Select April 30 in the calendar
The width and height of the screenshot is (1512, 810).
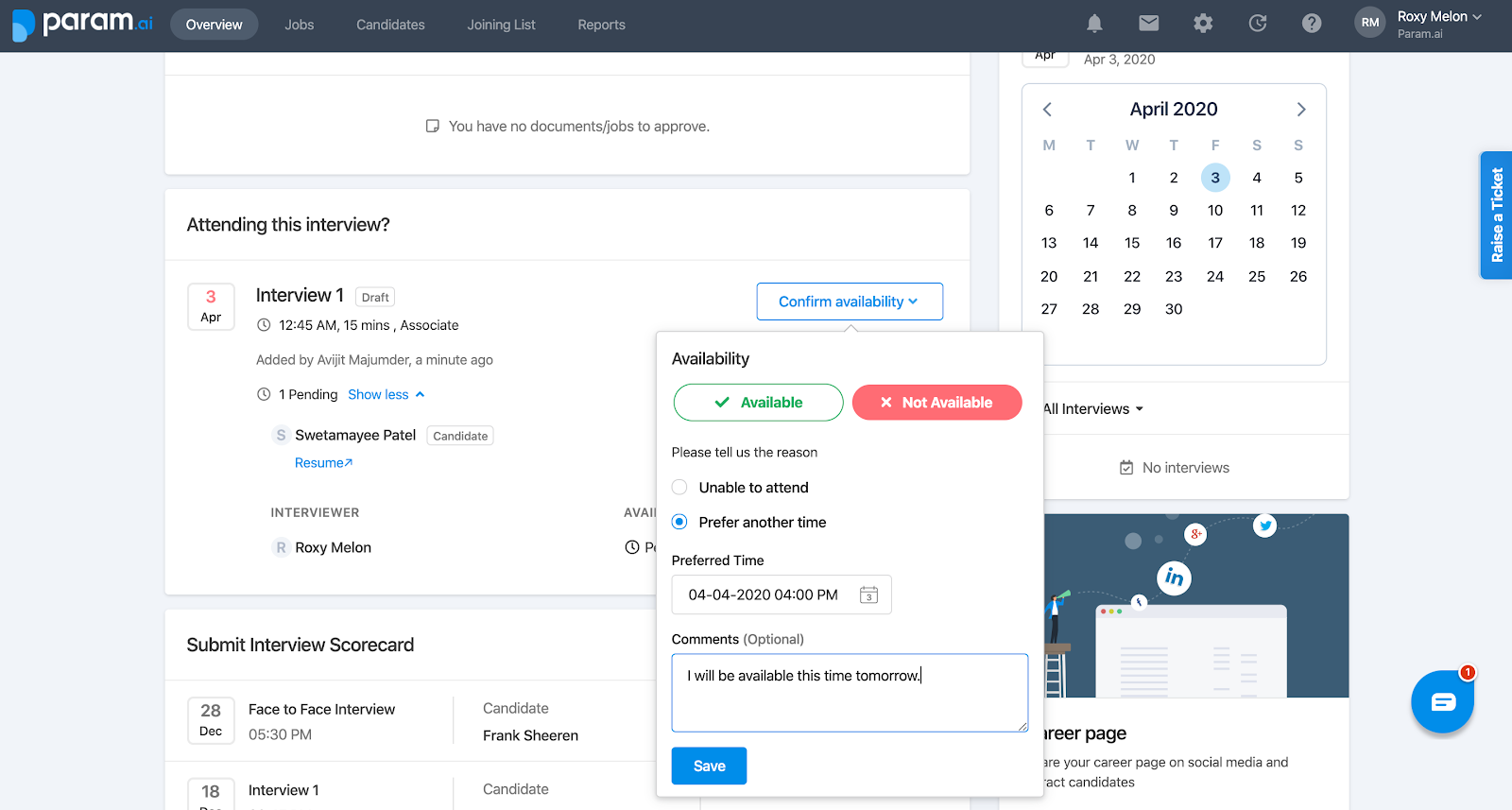pyautogui.click(x=1174, y=309)
